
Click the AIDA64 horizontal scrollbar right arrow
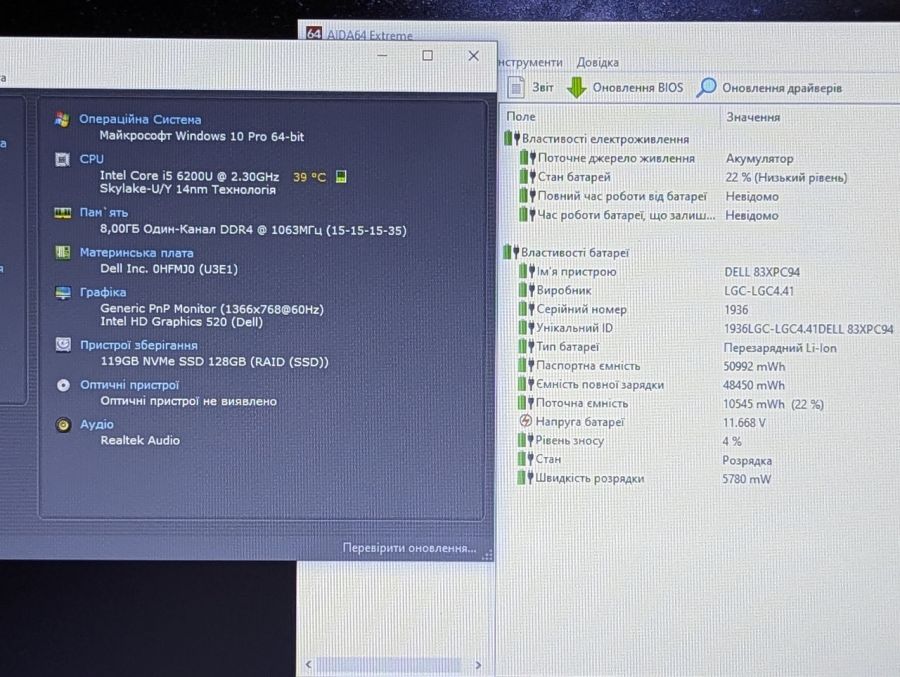coord(478,665)
